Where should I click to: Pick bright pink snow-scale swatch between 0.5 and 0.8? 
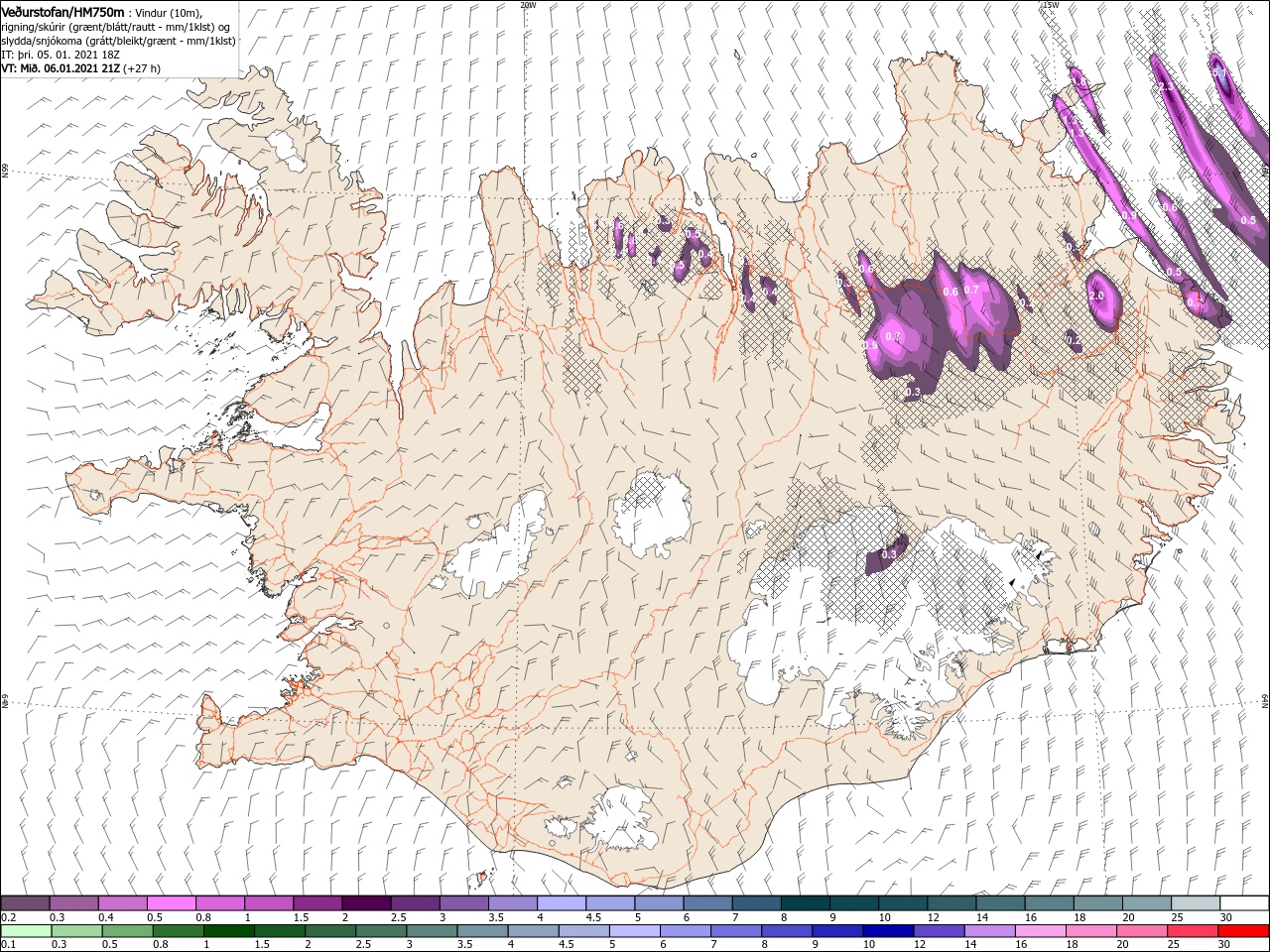[172, 903]
